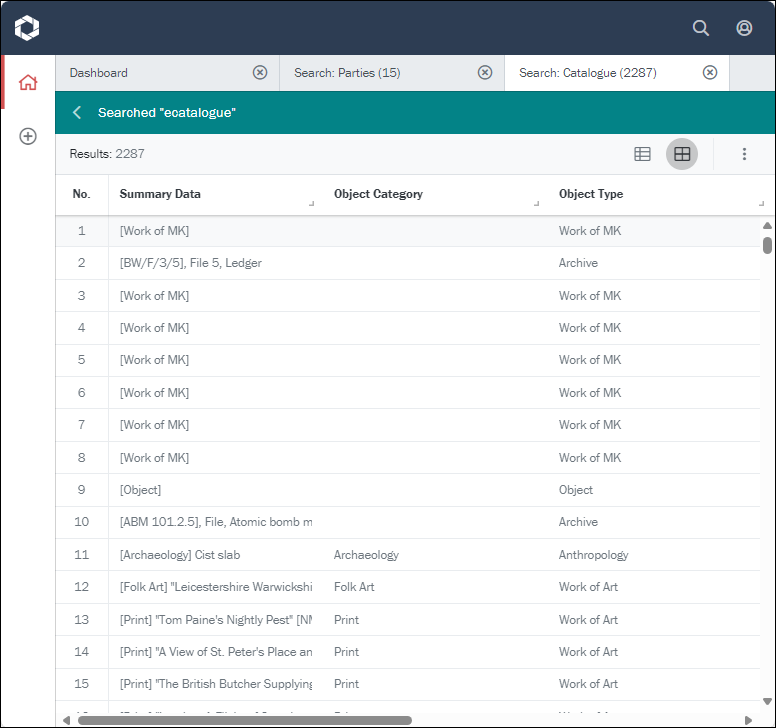Switch to list view layout
The height and width of the screenshot is (728, 776).
coord(643,154)
